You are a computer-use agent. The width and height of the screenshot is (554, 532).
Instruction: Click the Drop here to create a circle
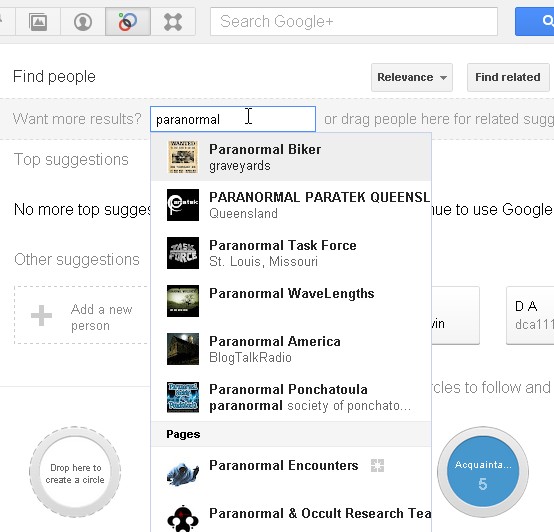pos(75,473)
